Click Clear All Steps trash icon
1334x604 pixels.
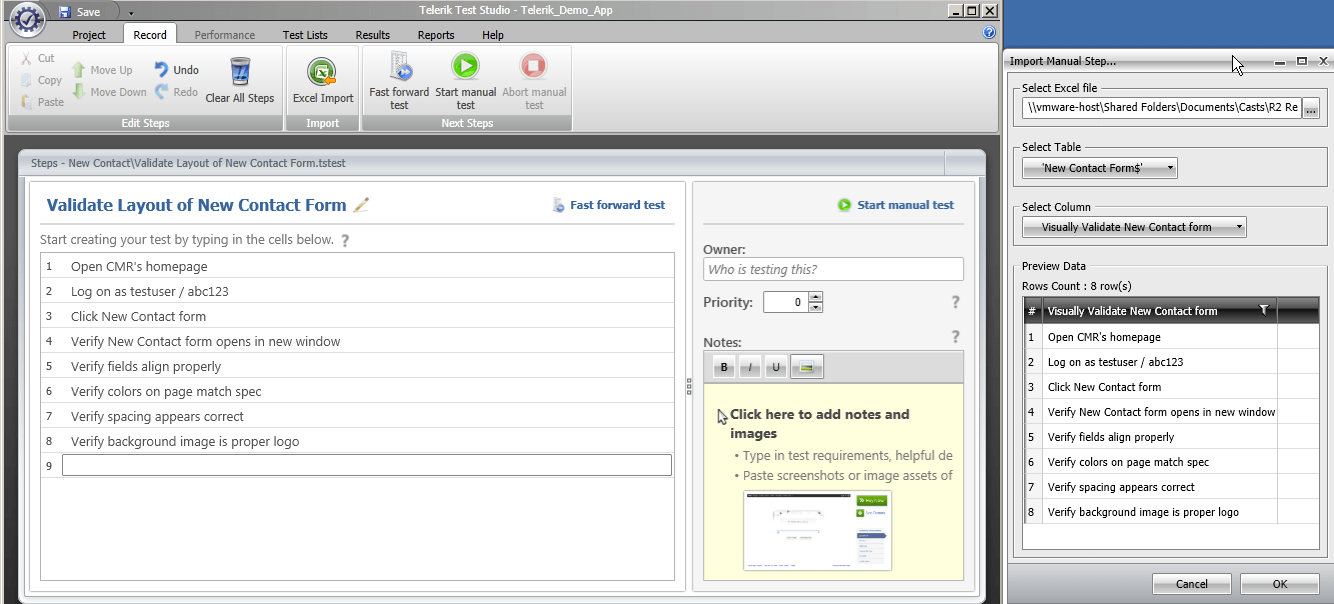240,71
